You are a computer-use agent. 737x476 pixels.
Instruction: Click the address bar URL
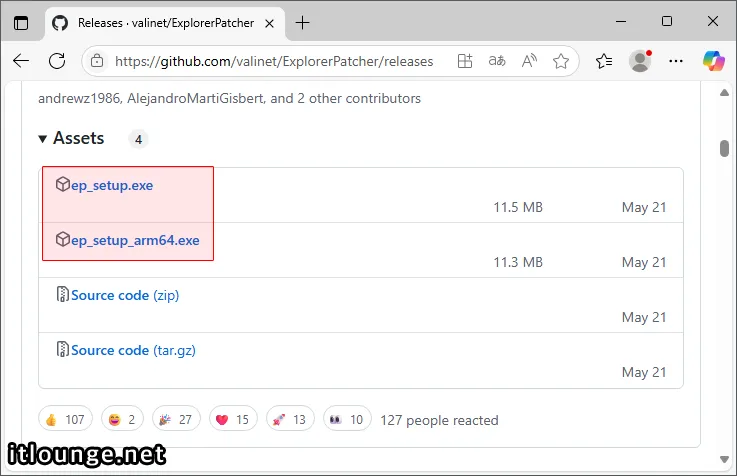274,61
